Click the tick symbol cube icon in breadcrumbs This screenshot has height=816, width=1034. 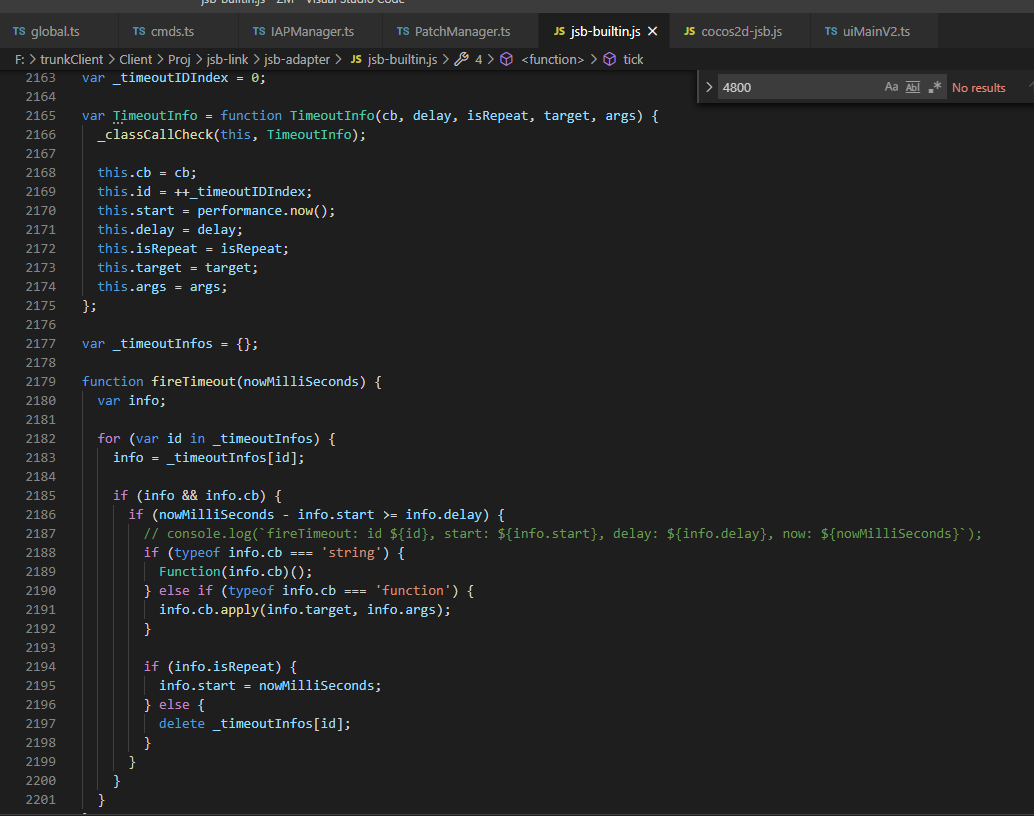pyautogui.click(x=609, y=59)
